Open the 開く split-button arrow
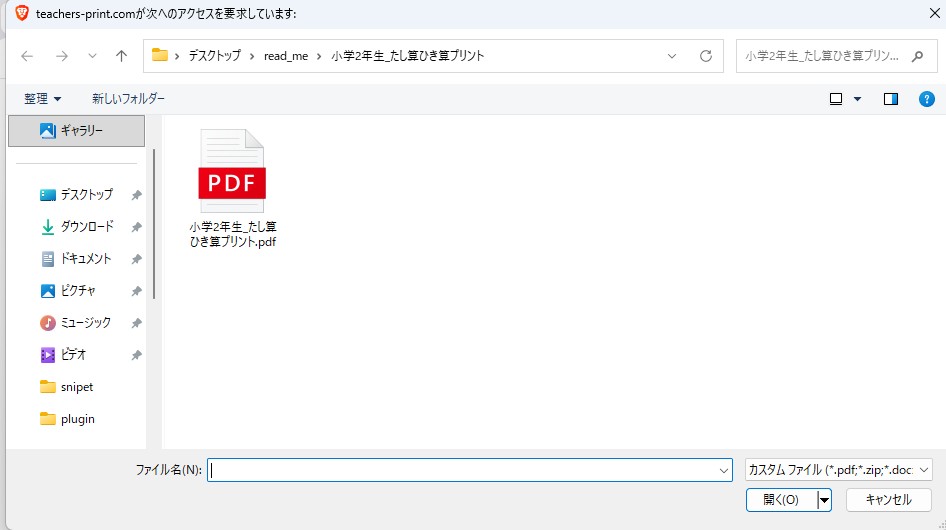The width and height of the screenshot is (946, 530). point(824,500)
